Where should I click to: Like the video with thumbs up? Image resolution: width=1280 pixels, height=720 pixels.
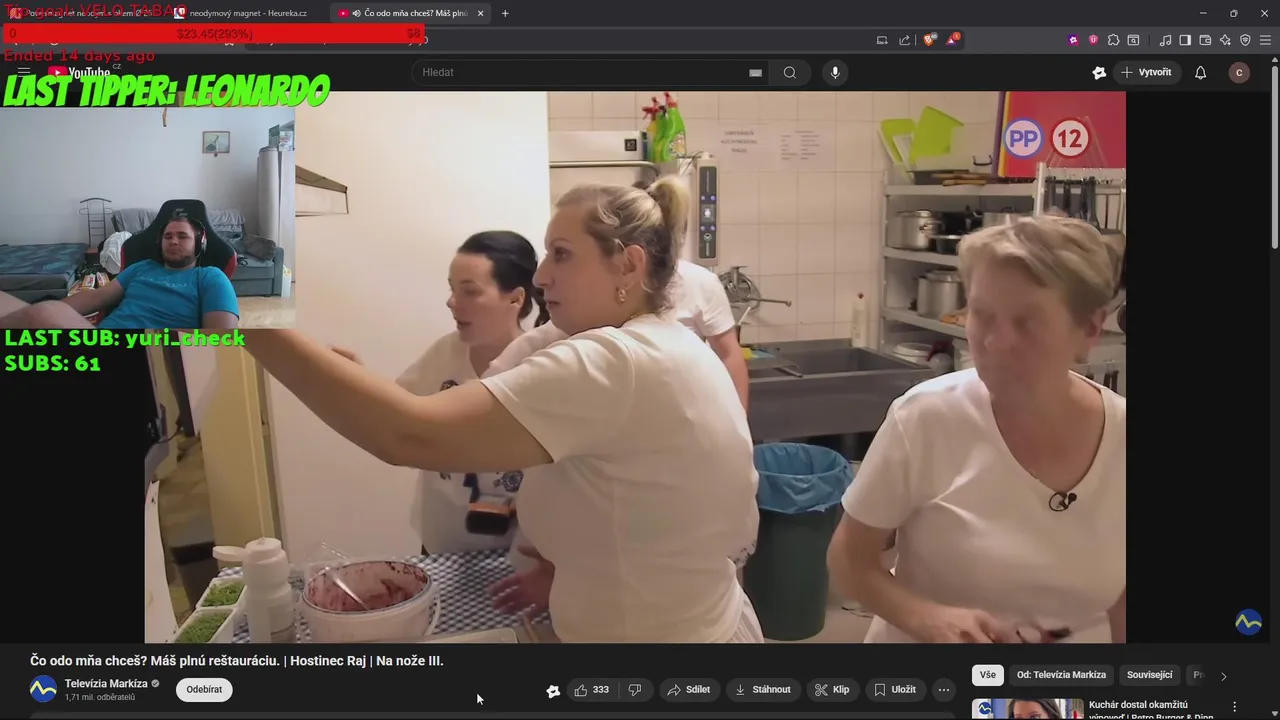point(592,690)
